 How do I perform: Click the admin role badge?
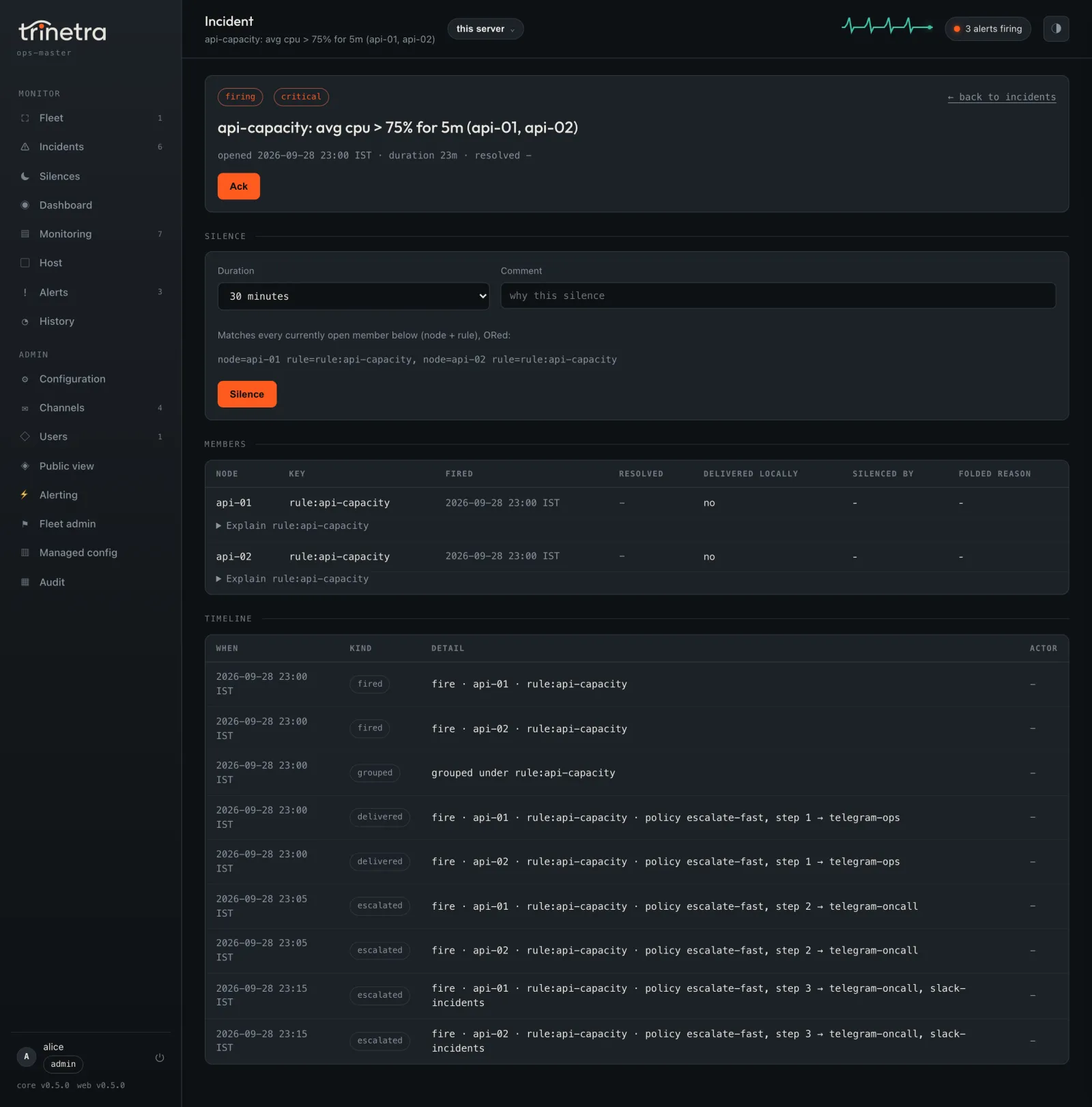[63, 1064]
